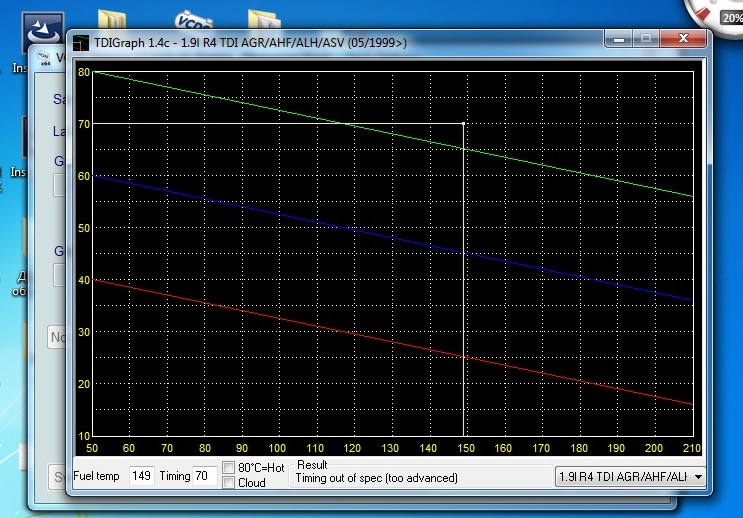The height and width of the screenshot is (518, 743).
Task: Click the TDIGraph icon in the title bar
Action: point(80,42)
